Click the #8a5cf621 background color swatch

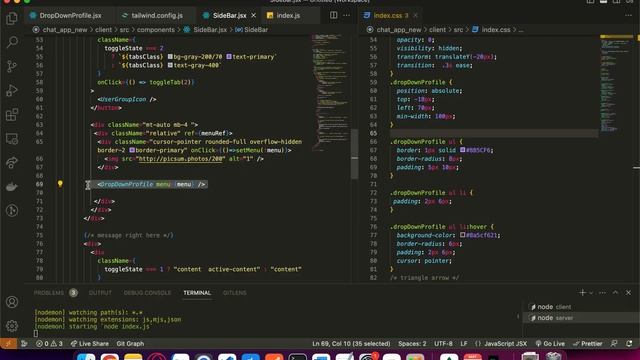462,235
